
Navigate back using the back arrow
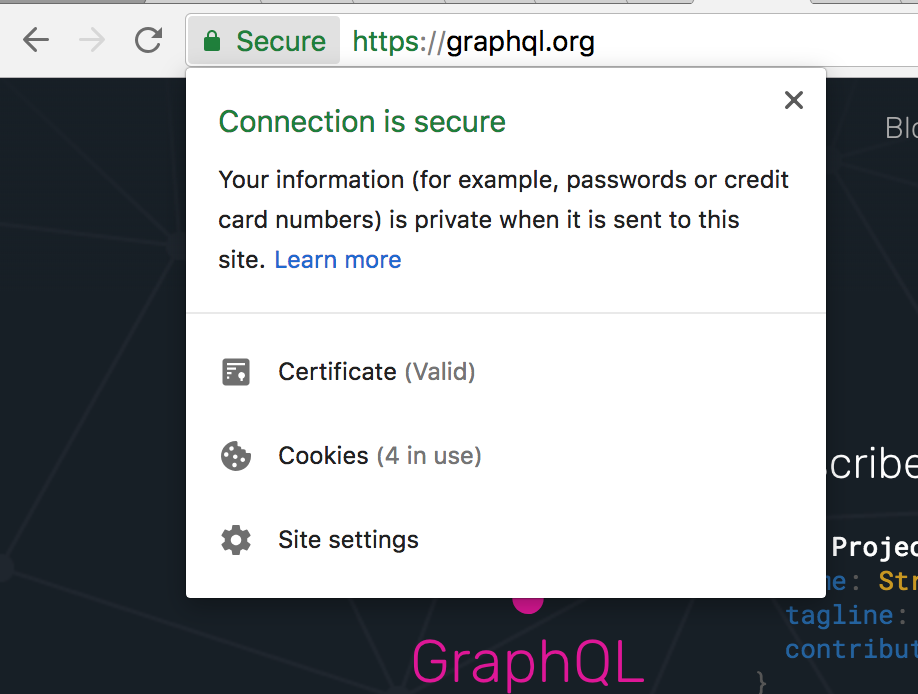(36, 40)
